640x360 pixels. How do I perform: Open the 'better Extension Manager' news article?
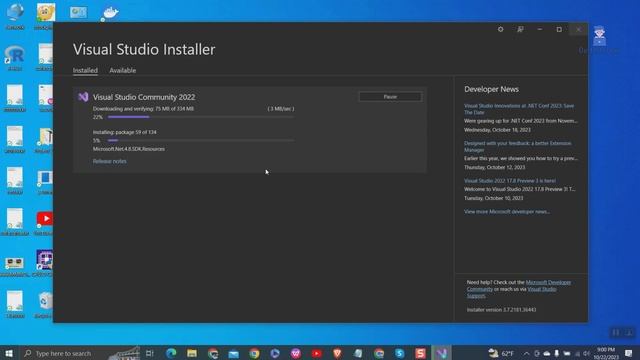518,147
